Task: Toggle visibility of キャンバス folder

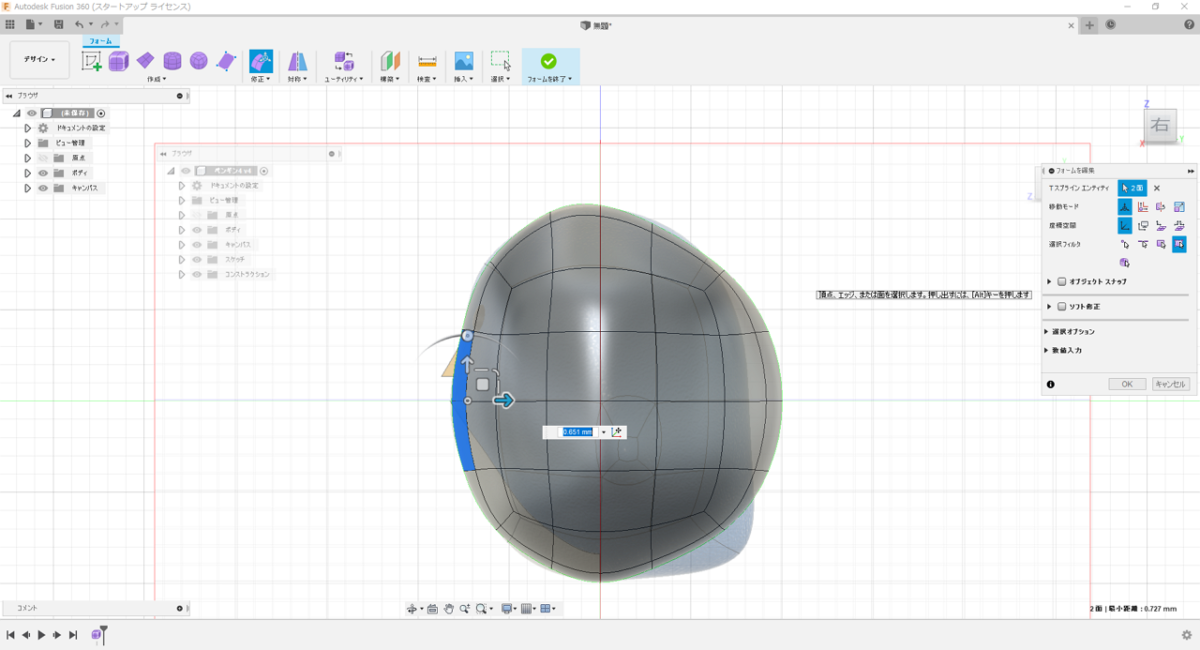Action: click(x=43, y=188)
